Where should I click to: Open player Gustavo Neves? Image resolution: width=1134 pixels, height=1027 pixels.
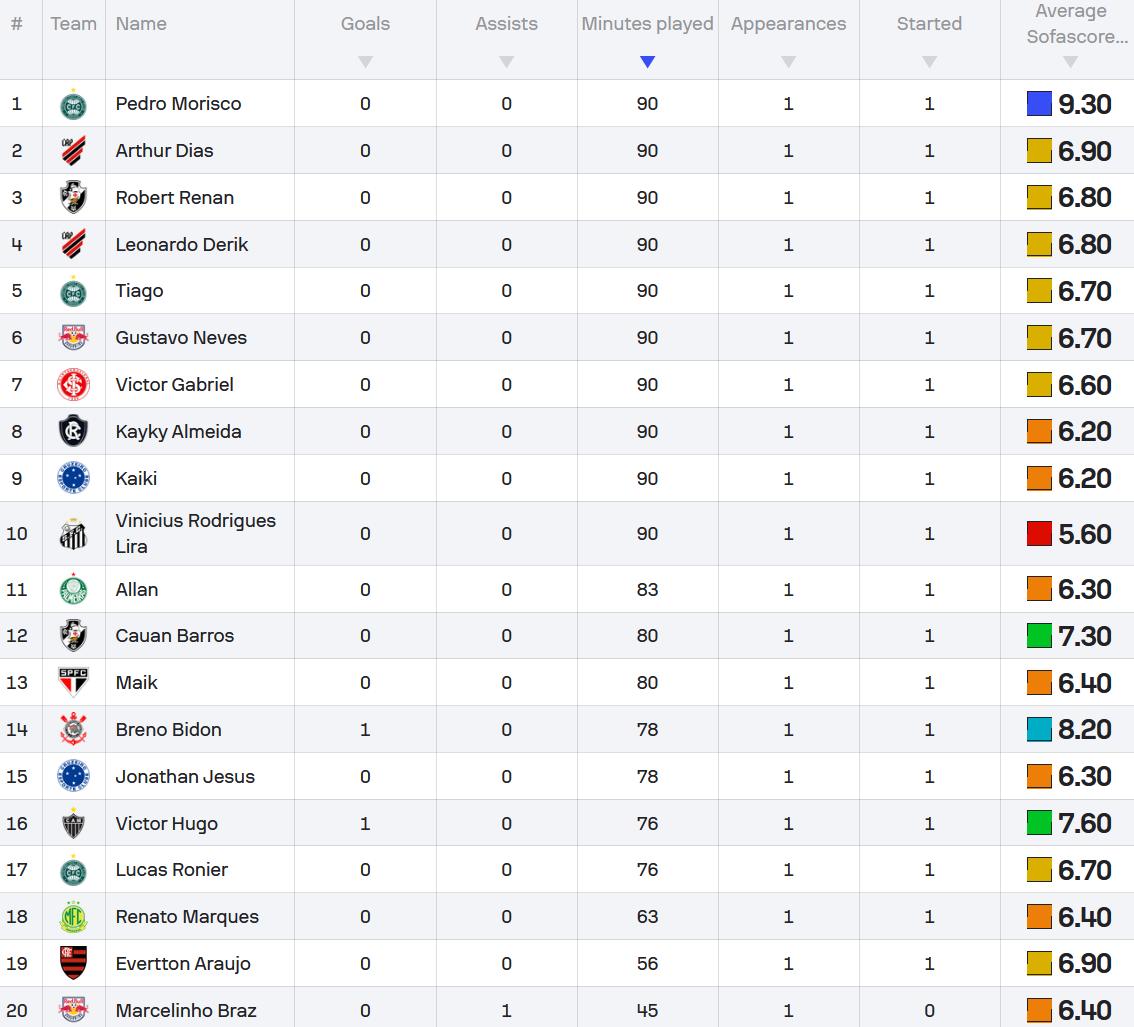click(x=181, y=338)
